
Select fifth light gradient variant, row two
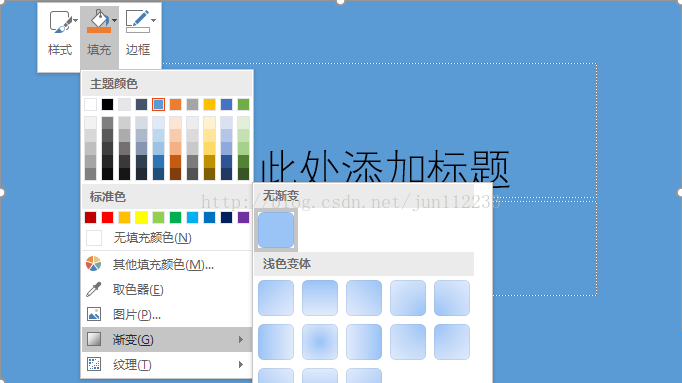click(451, 342)
